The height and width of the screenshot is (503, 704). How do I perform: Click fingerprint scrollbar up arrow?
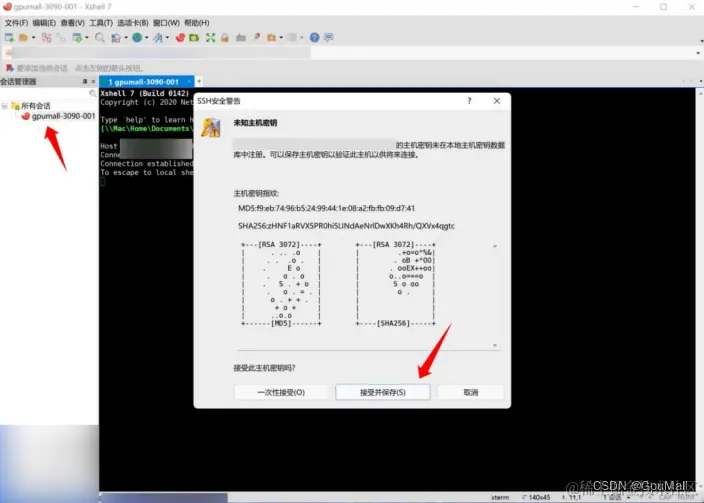coord(495,247)
